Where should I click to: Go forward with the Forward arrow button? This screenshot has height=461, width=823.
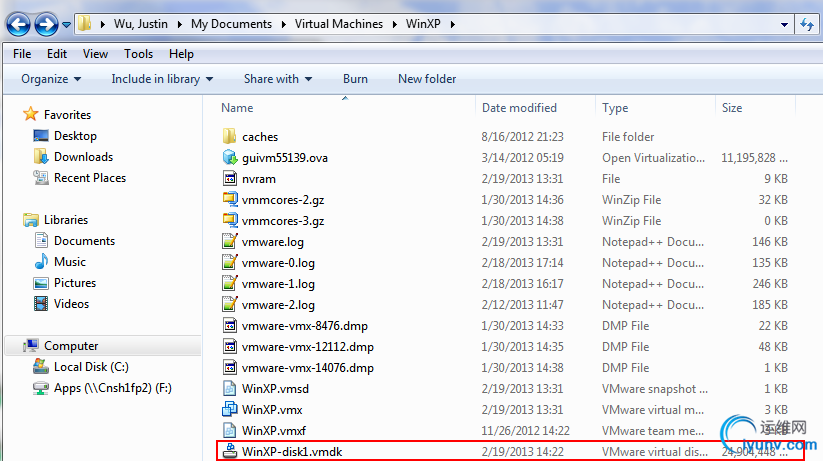coord(46,24)
